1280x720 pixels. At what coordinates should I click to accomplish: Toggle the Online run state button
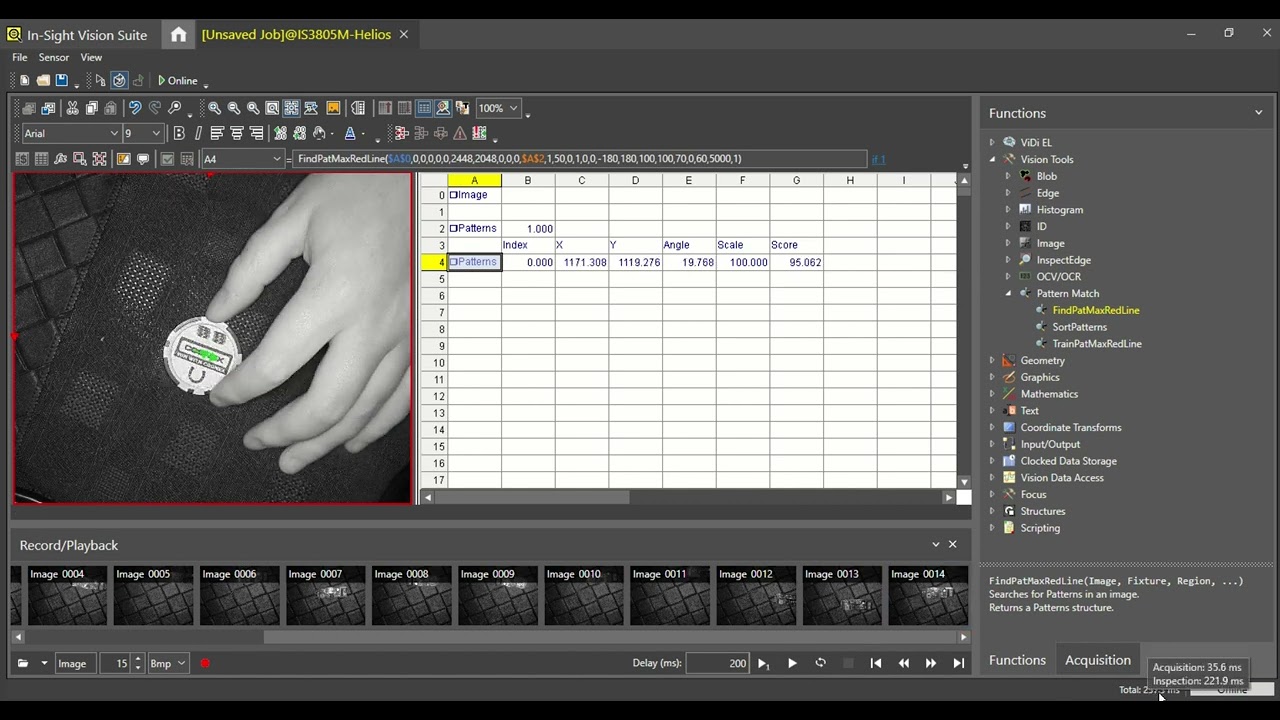tap(178, 81)
